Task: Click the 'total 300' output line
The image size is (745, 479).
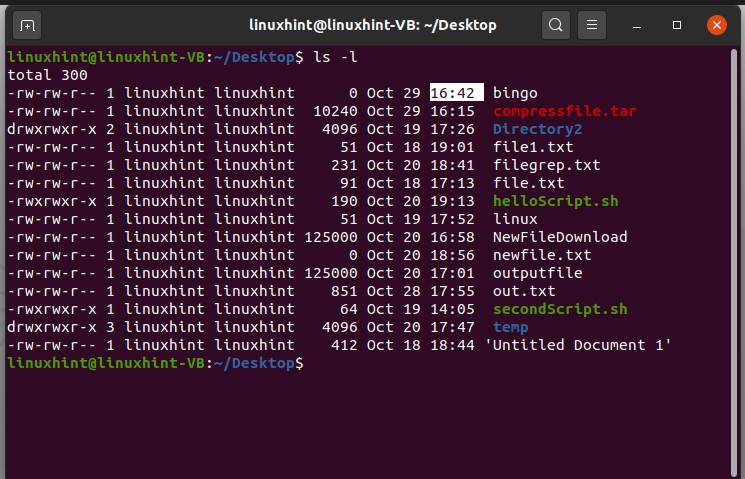Action: 47,75
